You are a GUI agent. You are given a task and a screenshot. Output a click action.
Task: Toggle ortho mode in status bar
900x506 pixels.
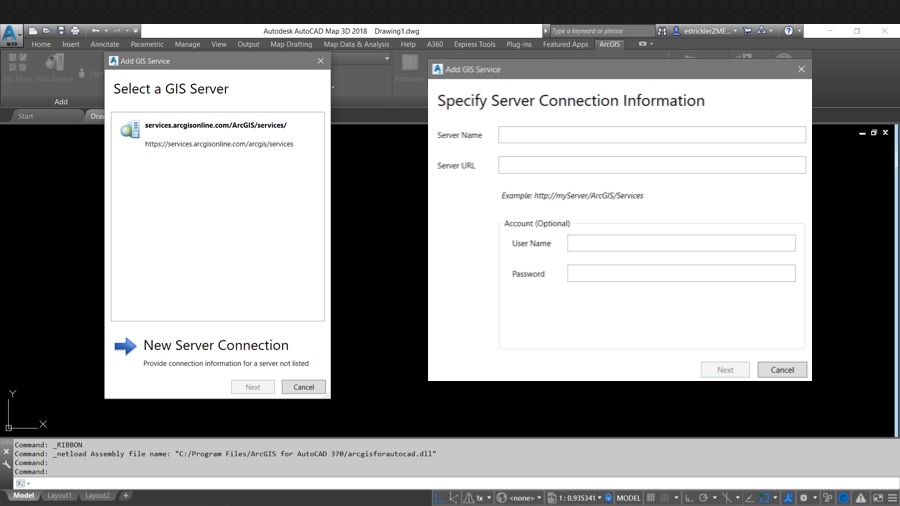[x=689, y=498]
